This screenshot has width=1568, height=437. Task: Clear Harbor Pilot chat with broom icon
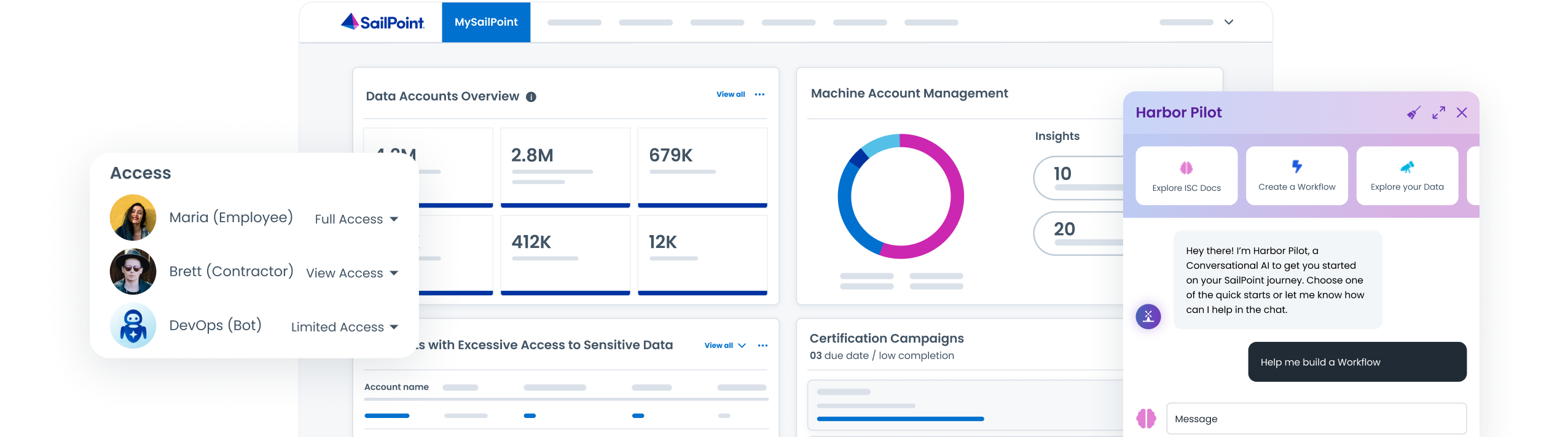[x=1414, y=113]
